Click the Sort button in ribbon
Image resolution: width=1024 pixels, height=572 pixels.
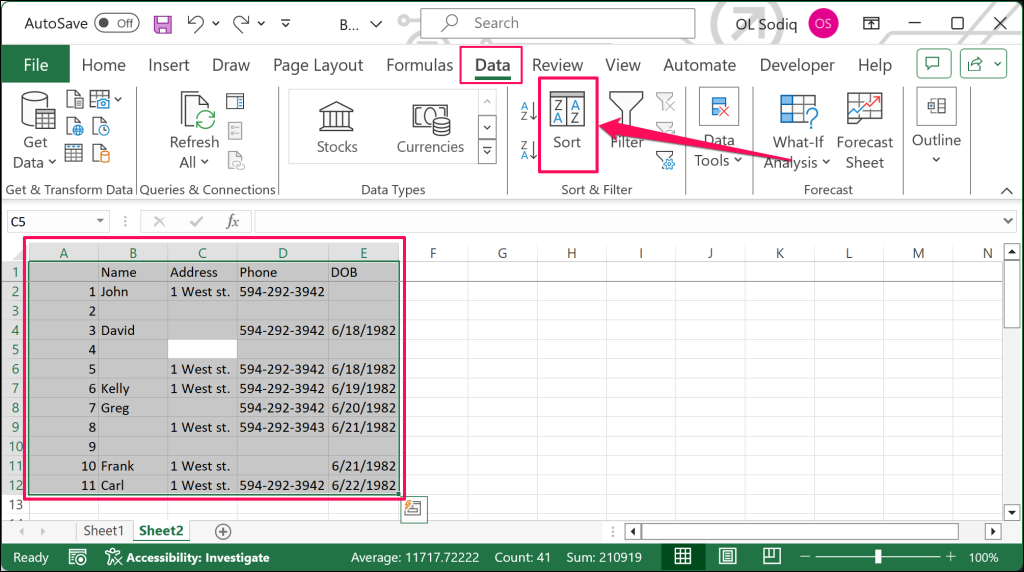pos(567,123)
